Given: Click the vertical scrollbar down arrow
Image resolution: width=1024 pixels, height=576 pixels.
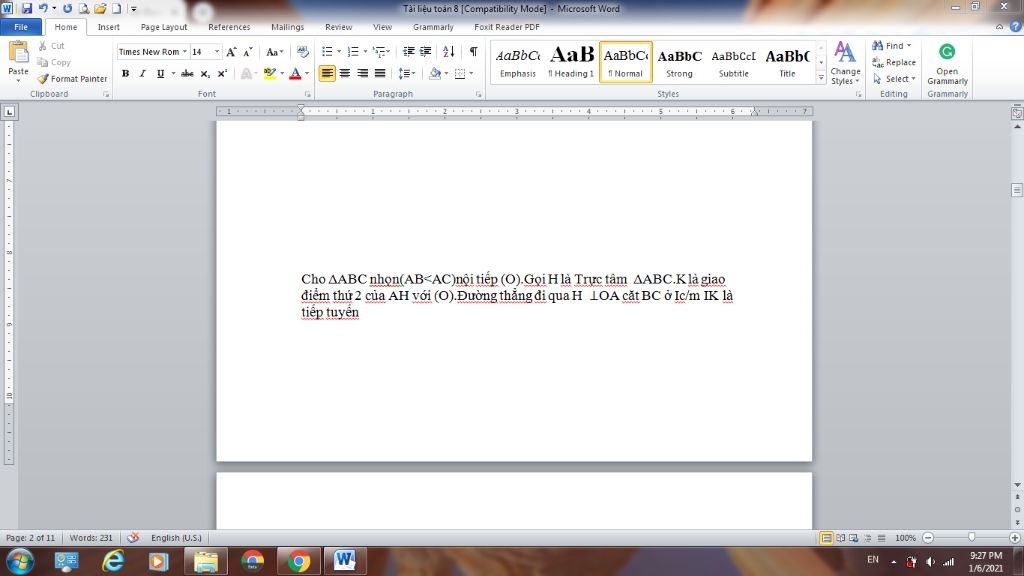Looking at the screenshot, I should pyautogui.click(x=1017, y=485).
